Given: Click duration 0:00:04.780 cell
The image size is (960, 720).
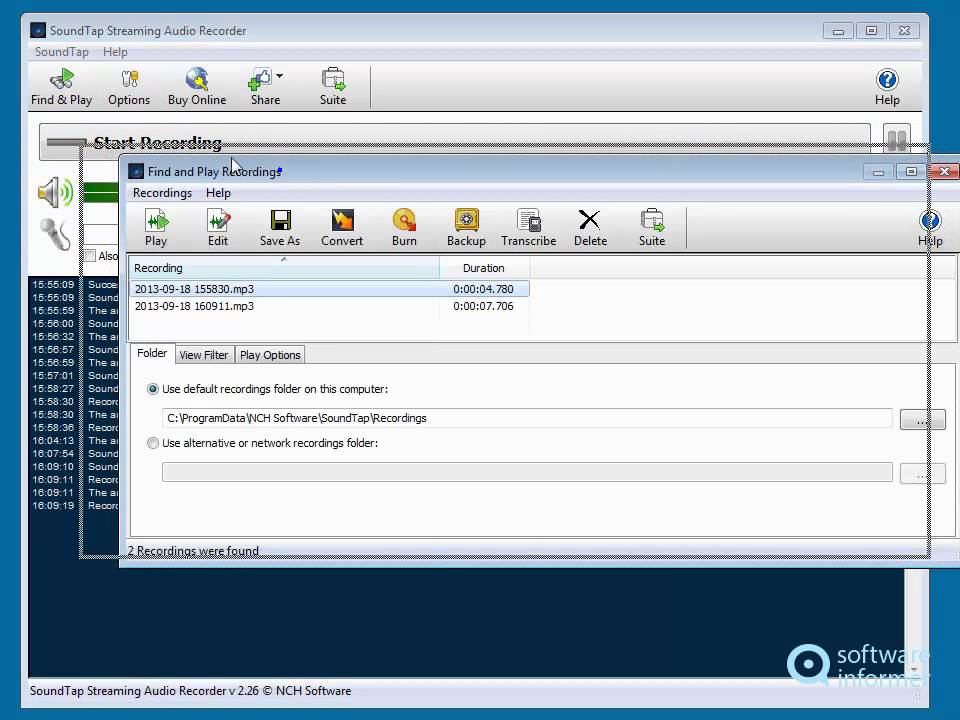Looking at the screenshot, I should click(x=483, y=289).
